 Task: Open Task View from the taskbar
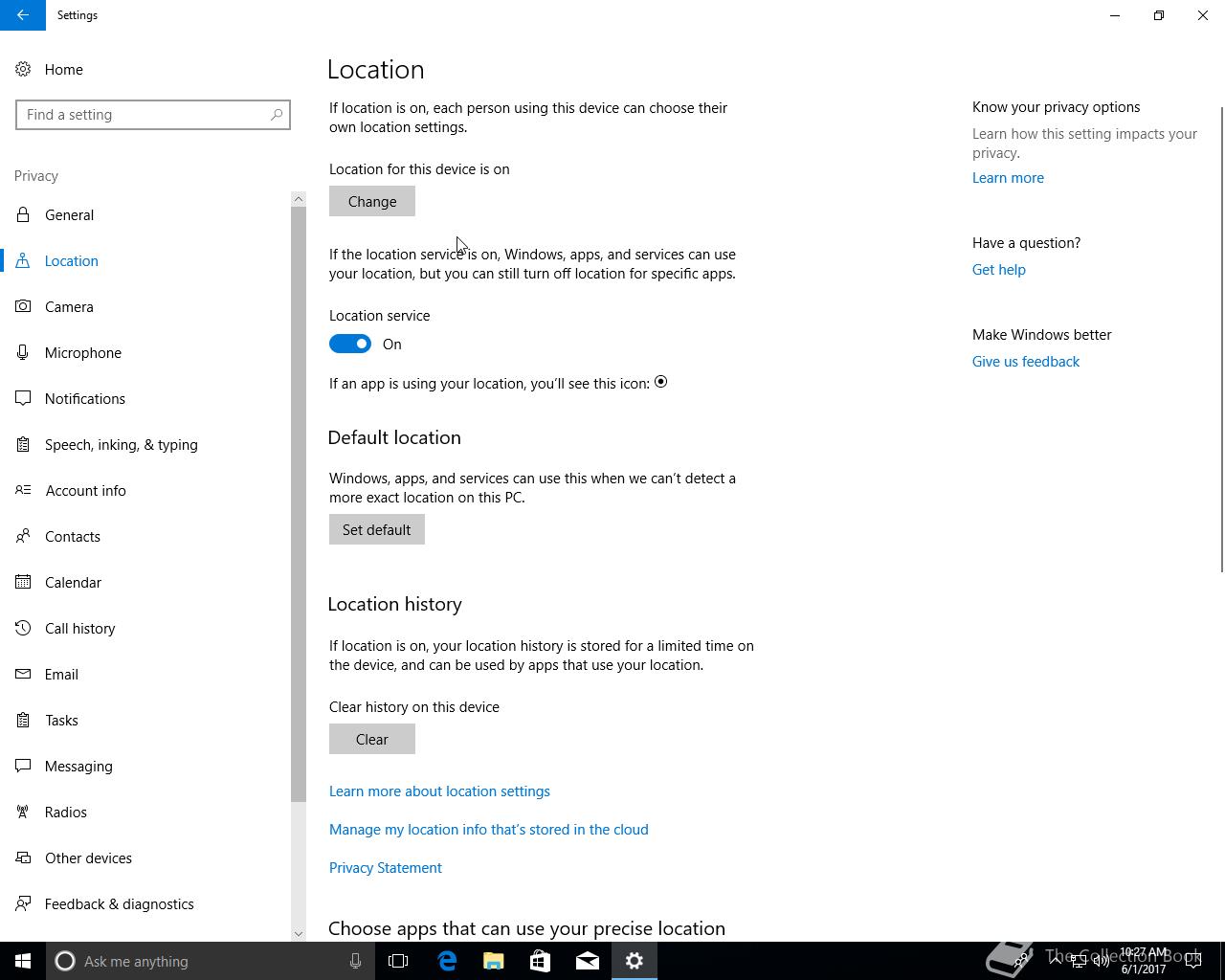click(x=398, y=961)
